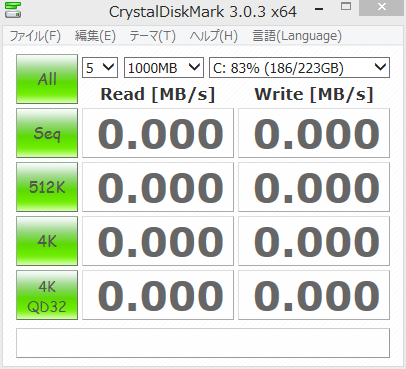Screen dimensions: 406x369
Task: Select the Seq write result value
Action: click(314, 133)
